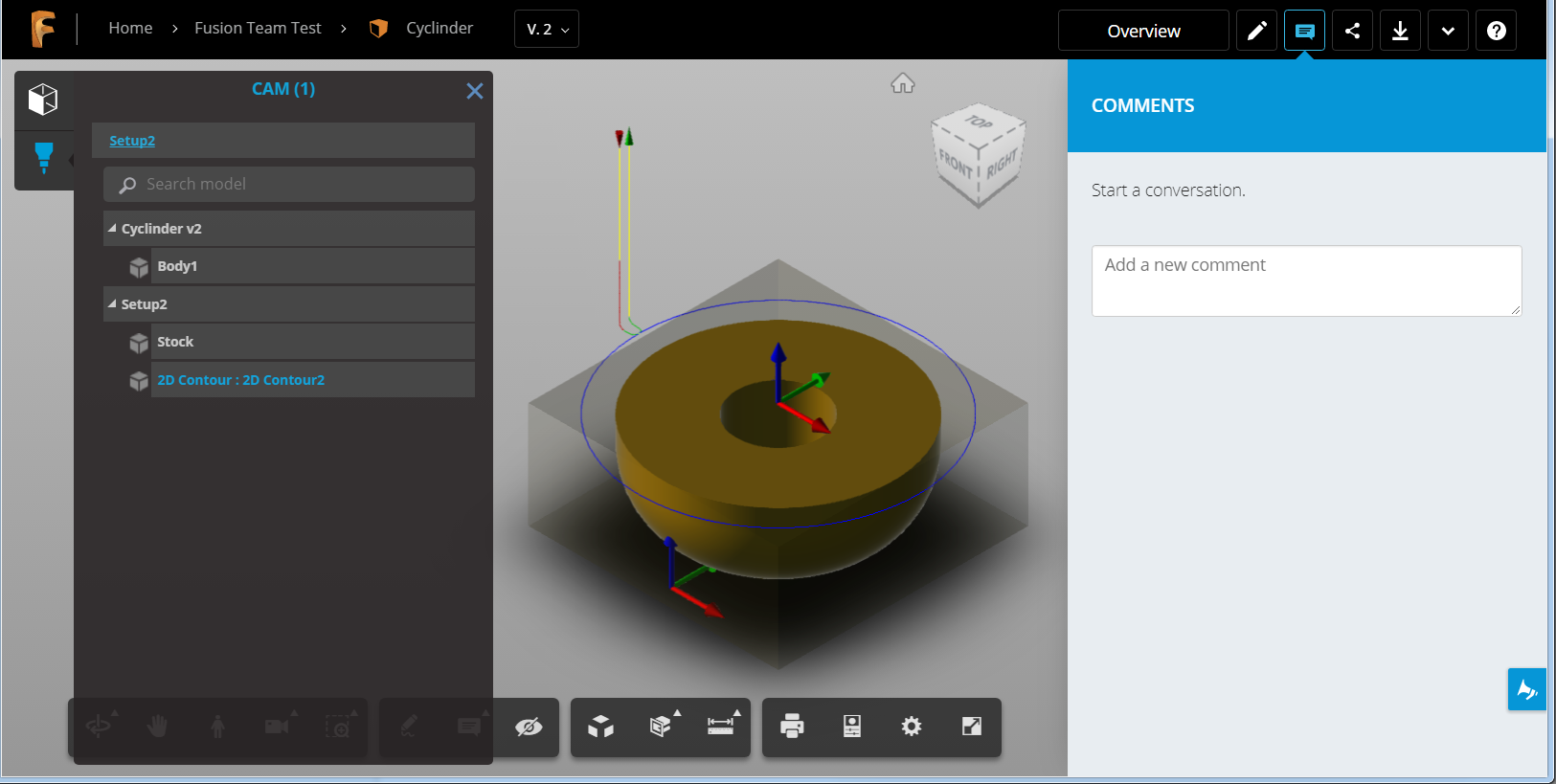Collapse the Setup2 tree node arrow
1556x784 pixels.
pos(112,304)
